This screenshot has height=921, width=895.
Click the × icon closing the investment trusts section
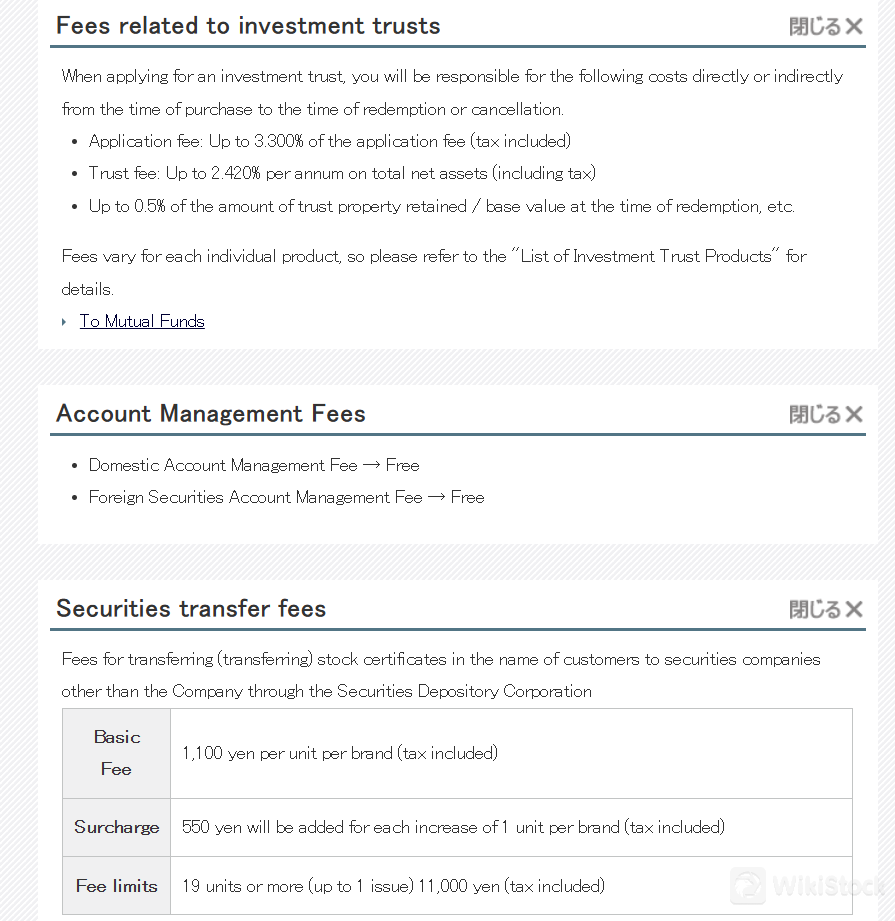pos(855,27)
